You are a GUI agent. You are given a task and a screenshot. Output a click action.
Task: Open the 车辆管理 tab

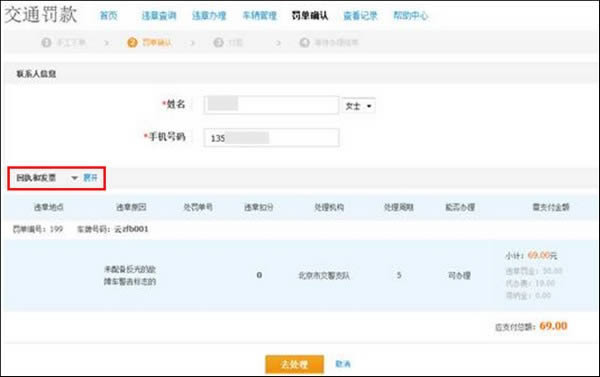pyautogui.click(x=259, y=16)
